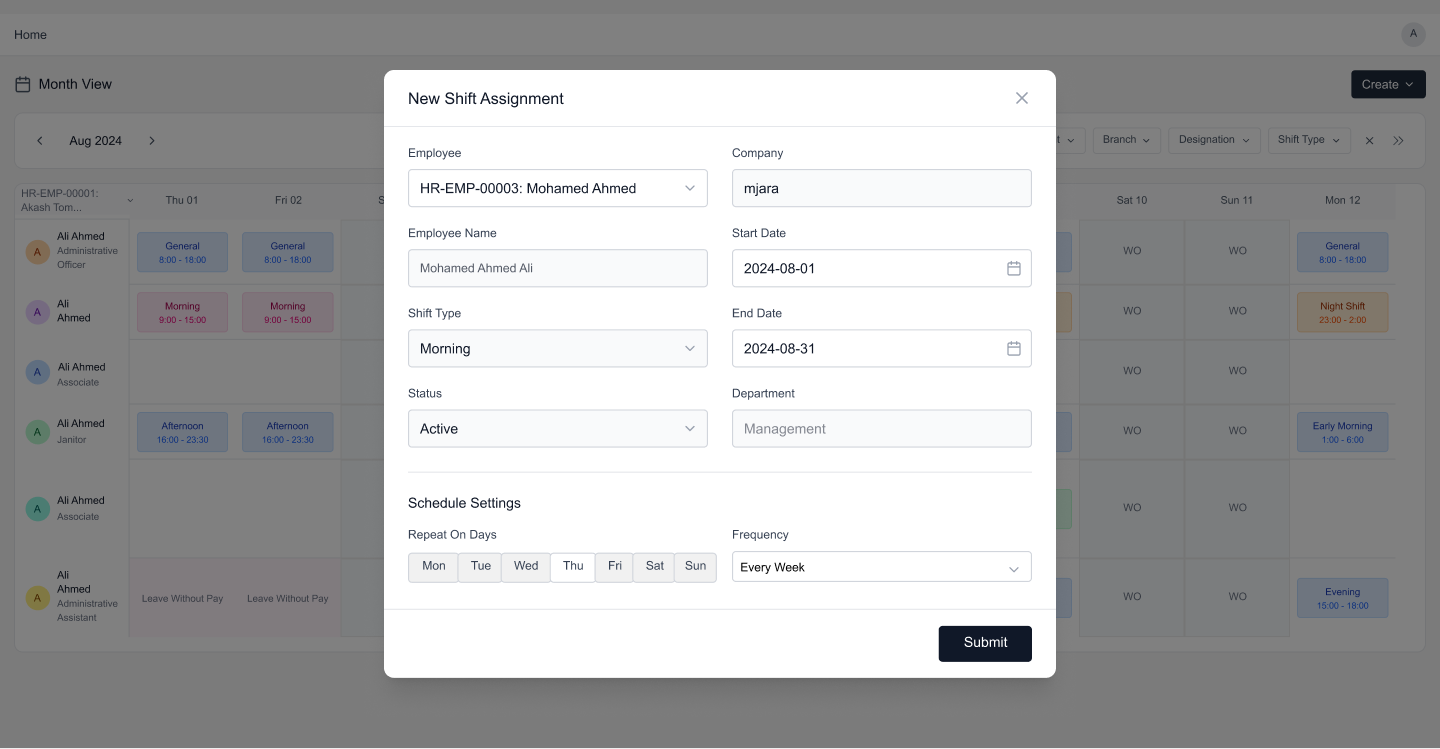The width and height of the screenshot is (1440, 749).
Task: Close the New Shift Assignment dialog
Action: click(1021, 98)
